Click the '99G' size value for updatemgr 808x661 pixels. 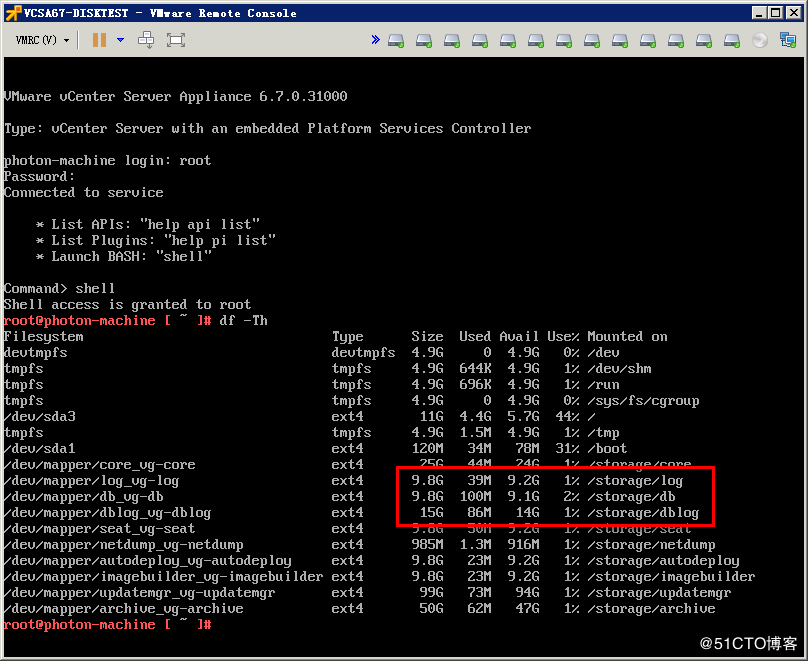pos(431,592)
